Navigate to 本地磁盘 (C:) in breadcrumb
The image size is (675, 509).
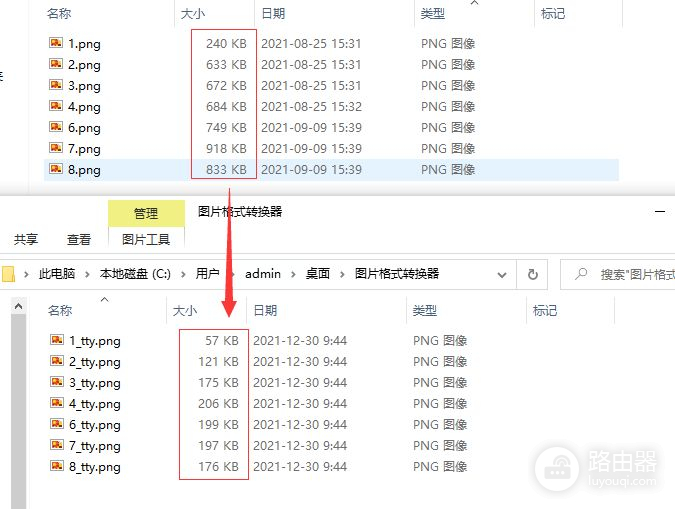(x=135, y=274)
